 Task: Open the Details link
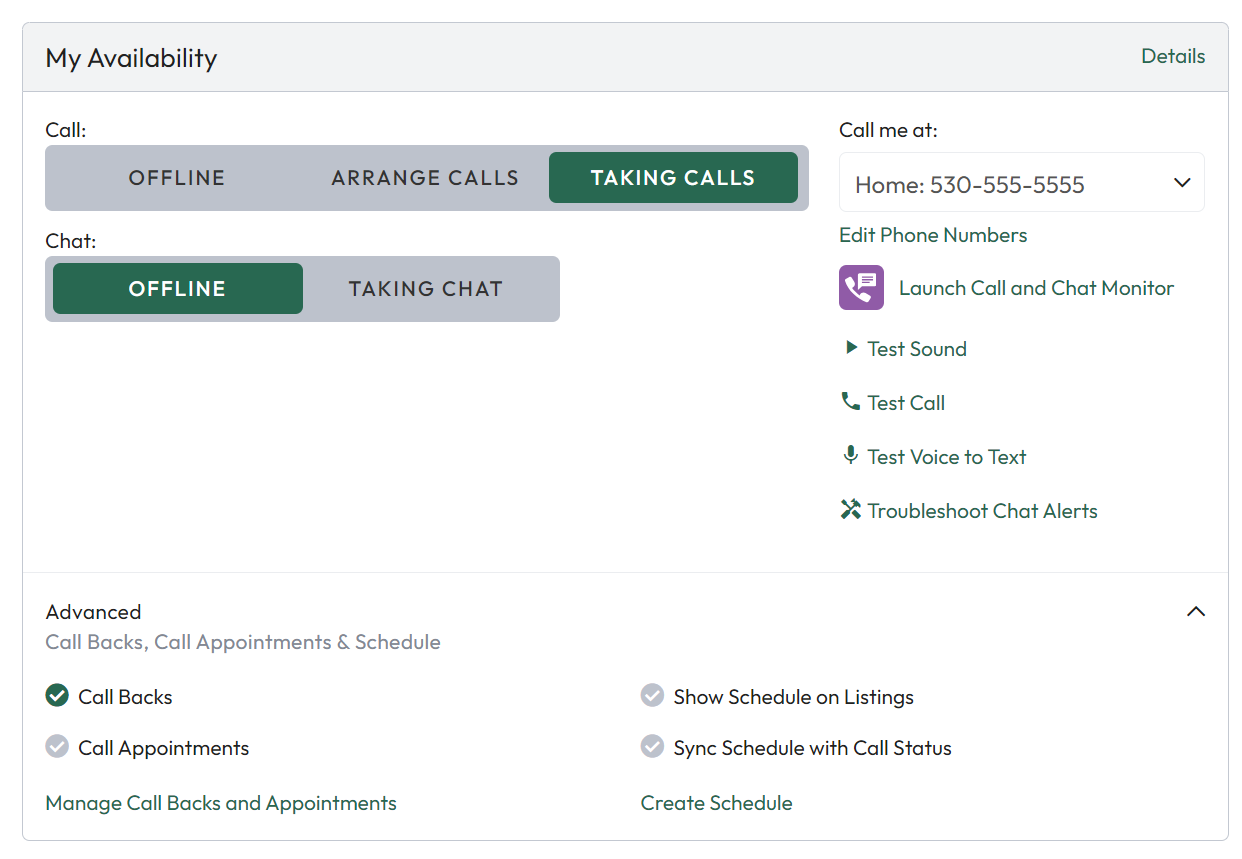tap(1173, 56)
